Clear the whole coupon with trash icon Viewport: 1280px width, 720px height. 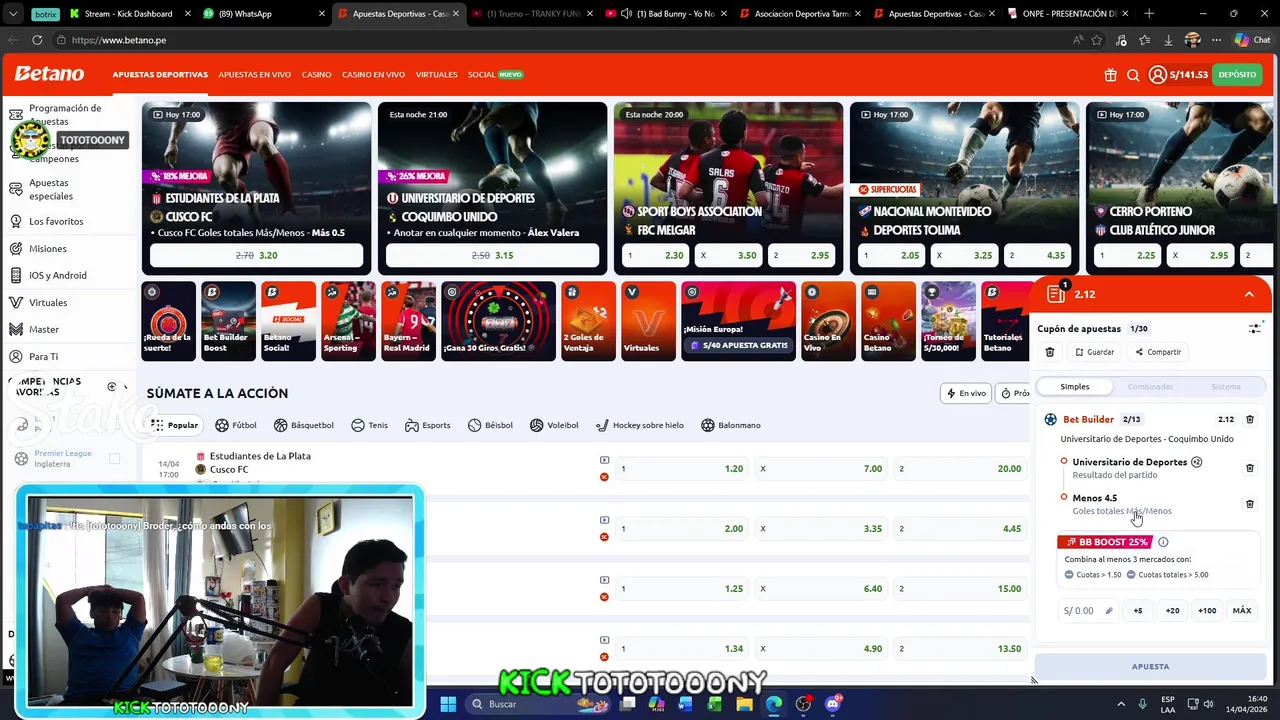click(x=1049, y=352)
